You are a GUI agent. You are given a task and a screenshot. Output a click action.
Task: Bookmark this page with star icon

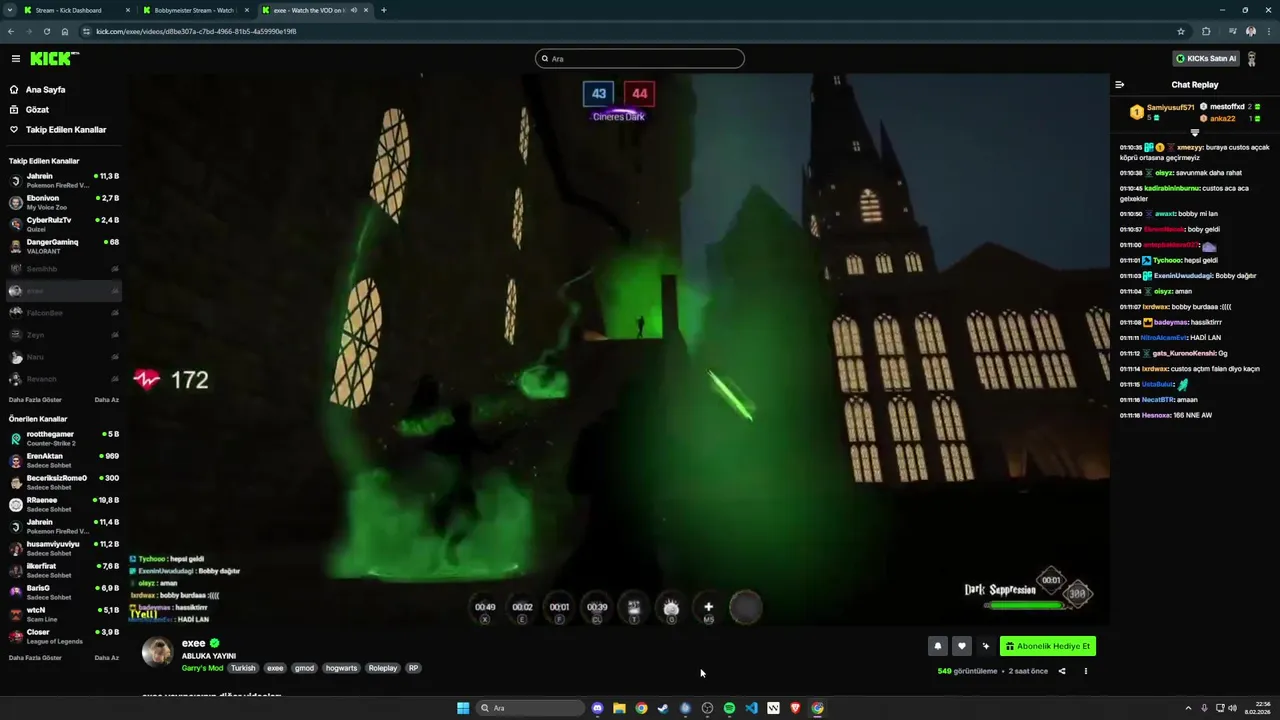1181,31
